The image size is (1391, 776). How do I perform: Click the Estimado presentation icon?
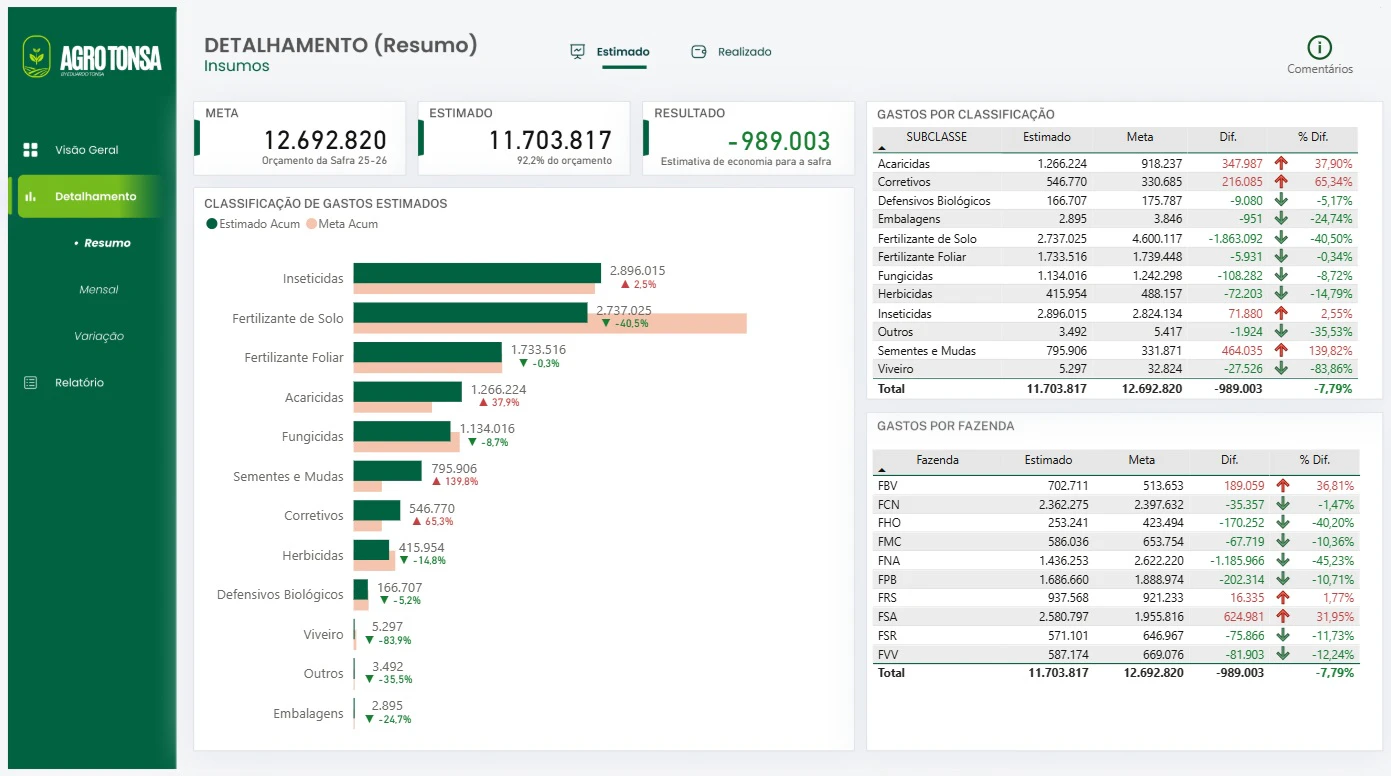point(577,52)
